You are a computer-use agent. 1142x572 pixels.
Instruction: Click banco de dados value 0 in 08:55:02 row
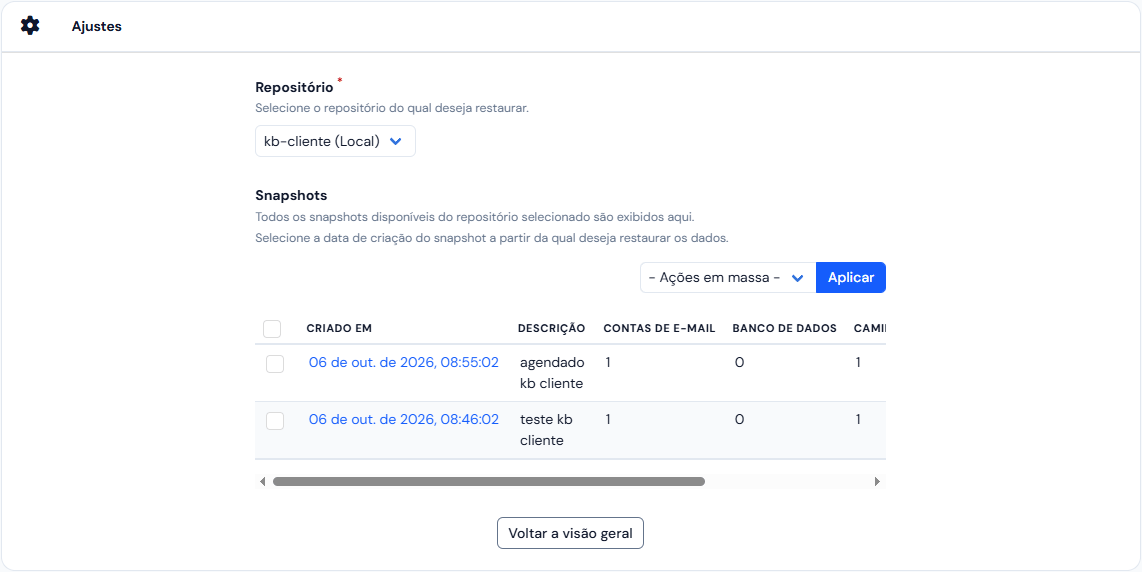click(x=739, y=362)
